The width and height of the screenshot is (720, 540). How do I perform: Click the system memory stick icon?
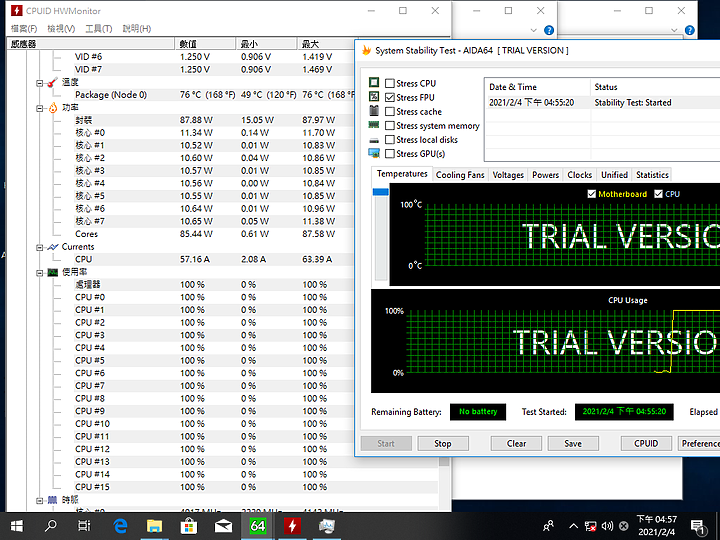[374, 124]
